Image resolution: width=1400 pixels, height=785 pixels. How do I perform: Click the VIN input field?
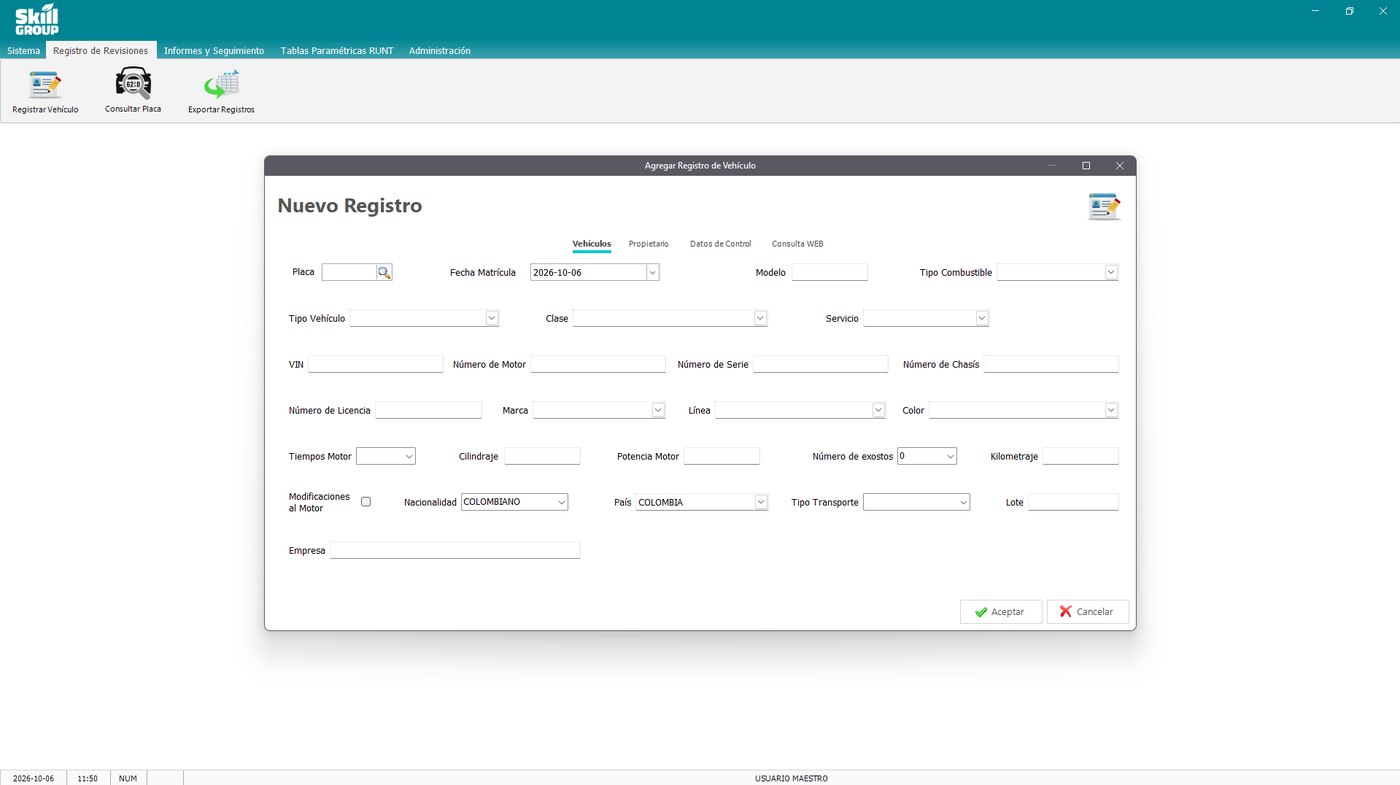pos(375,364)
